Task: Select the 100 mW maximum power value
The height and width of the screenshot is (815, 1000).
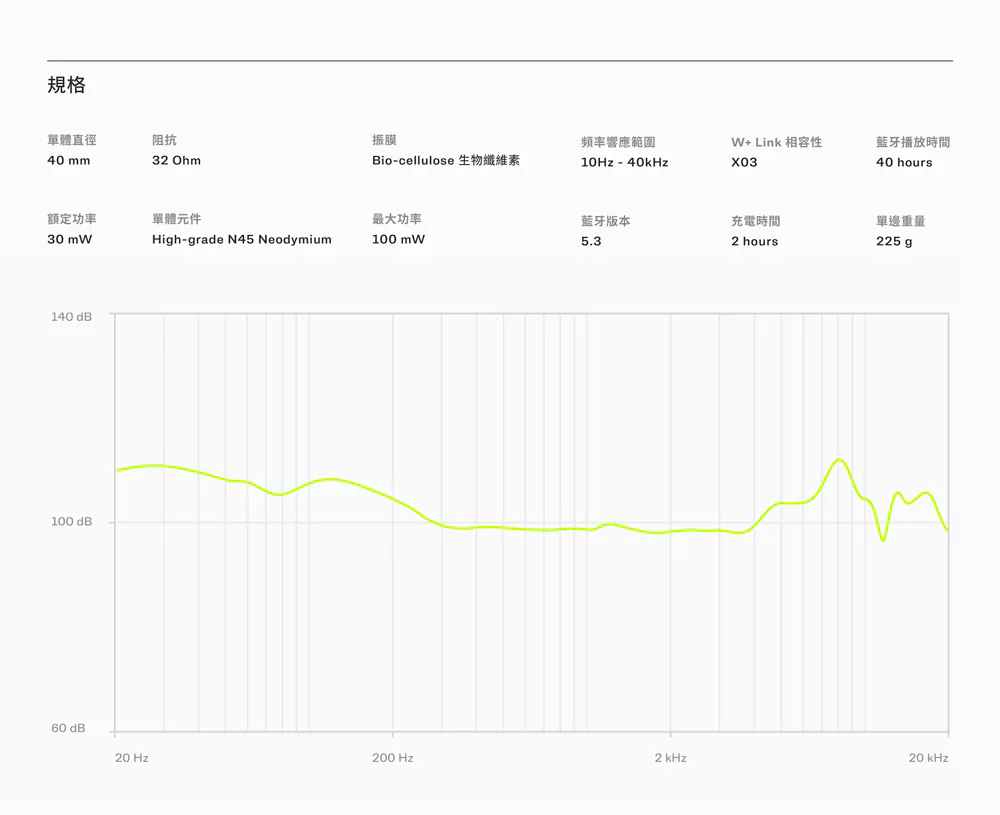Action: point(398,240)
